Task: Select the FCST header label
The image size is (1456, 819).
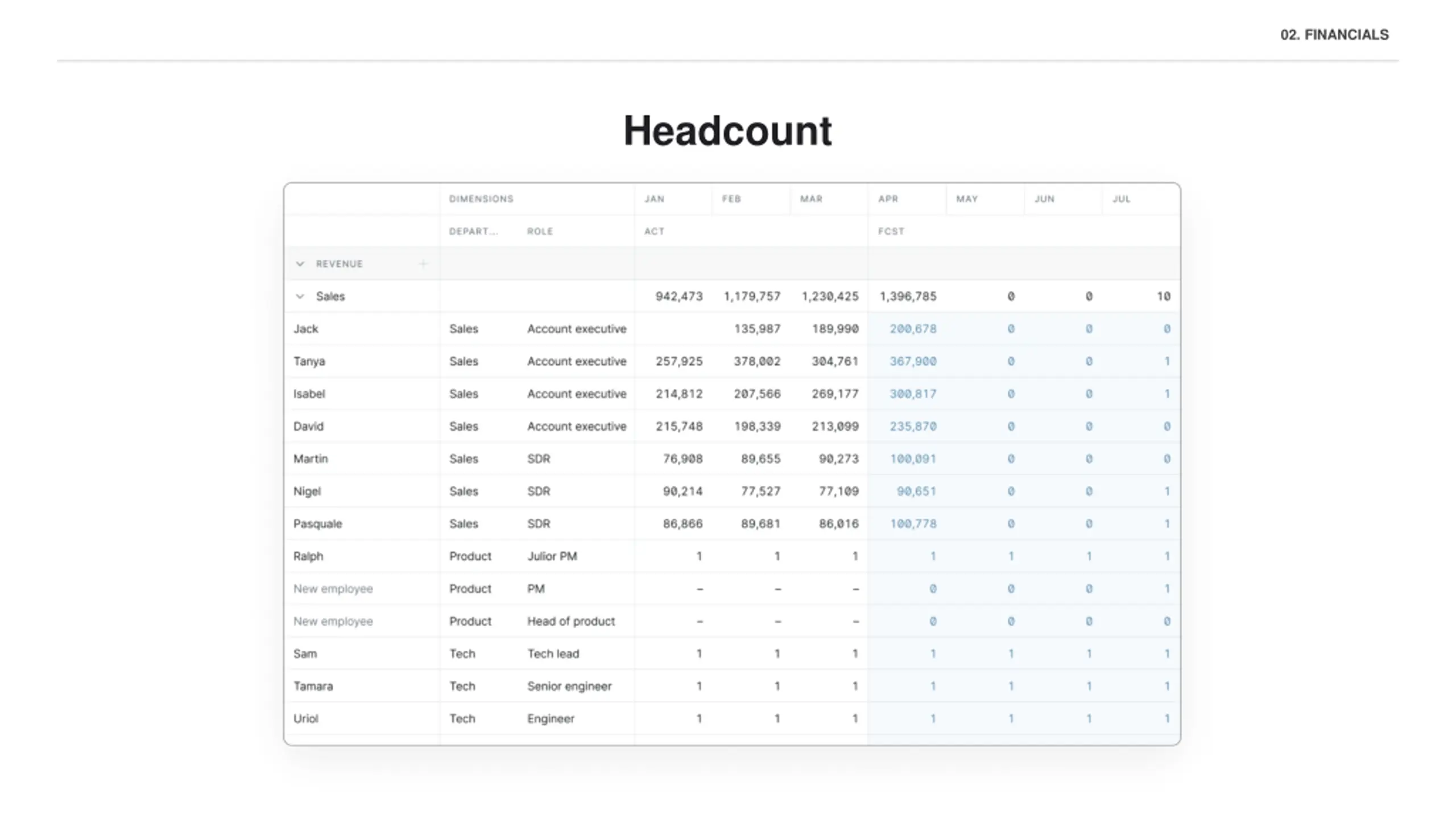Action: (x=891, y=231)
